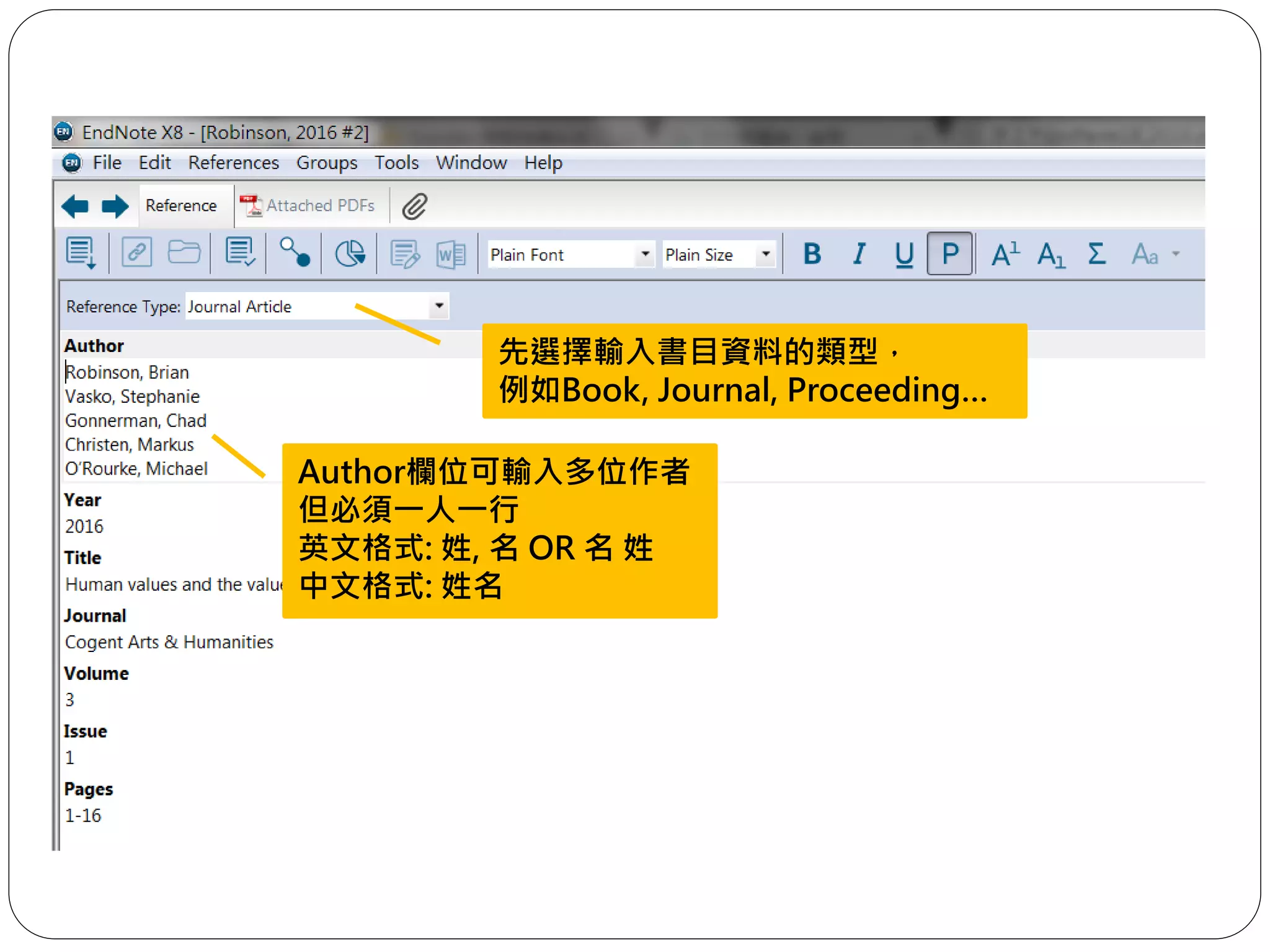Open the File menu
1270x952 pixels.
[107, 163]
